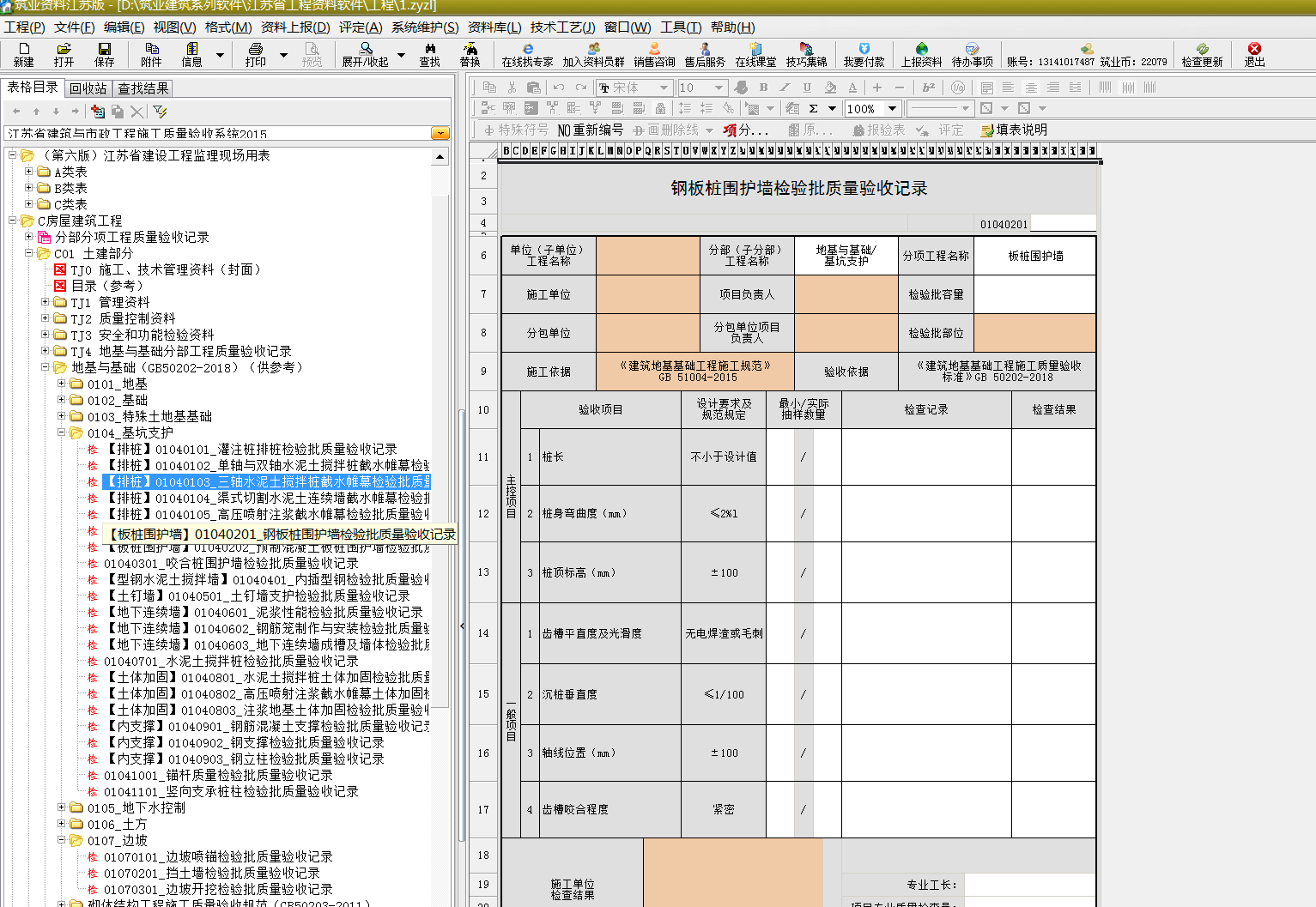Select the 桩长 cell in the table
This screenshot has width=1316, height=907.
coord(609,457)
